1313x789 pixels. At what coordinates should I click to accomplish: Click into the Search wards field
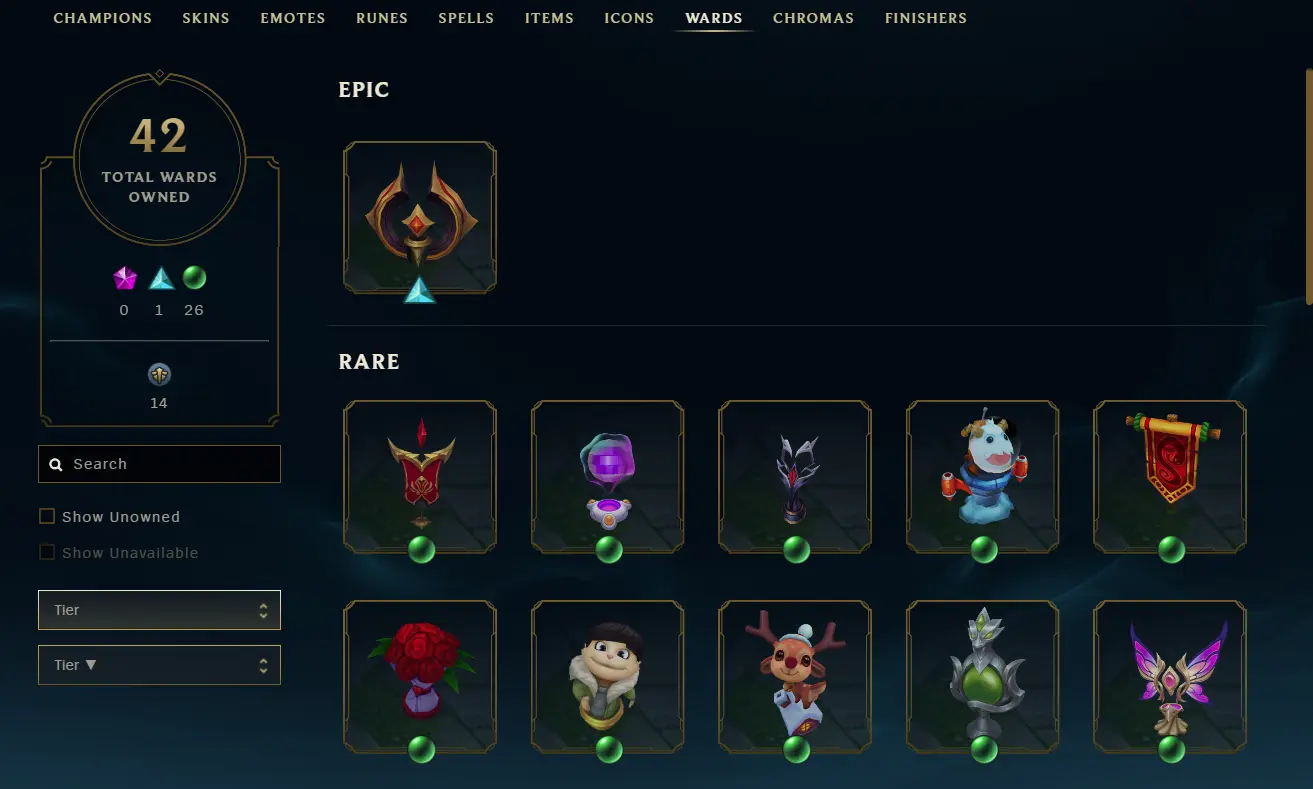[x=159, y=464]
